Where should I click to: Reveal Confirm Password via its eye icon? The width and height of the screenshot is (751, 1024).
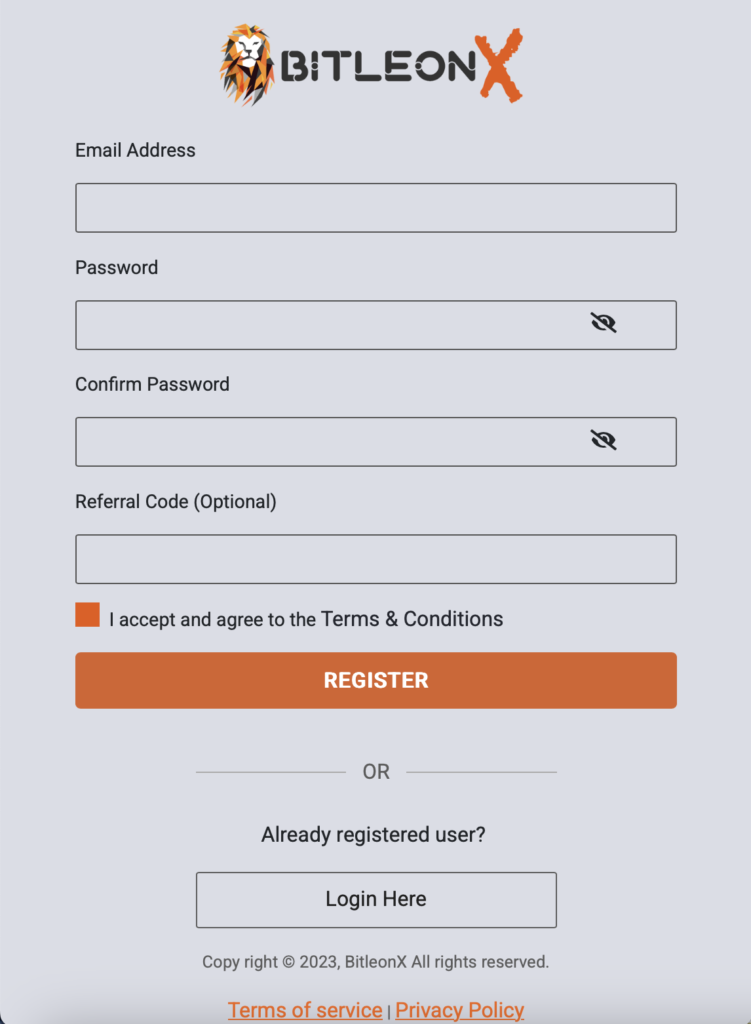point(603,440)
